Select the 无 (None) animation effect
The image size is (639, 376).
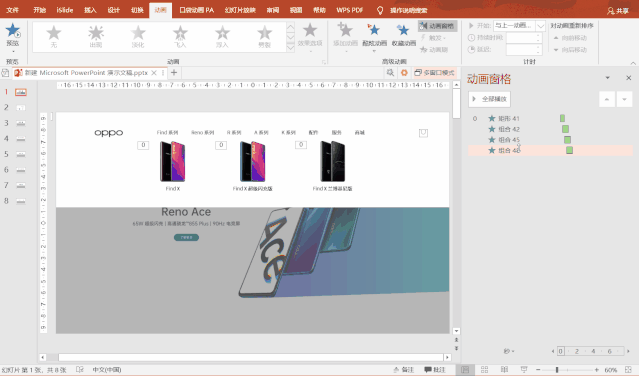53,37
